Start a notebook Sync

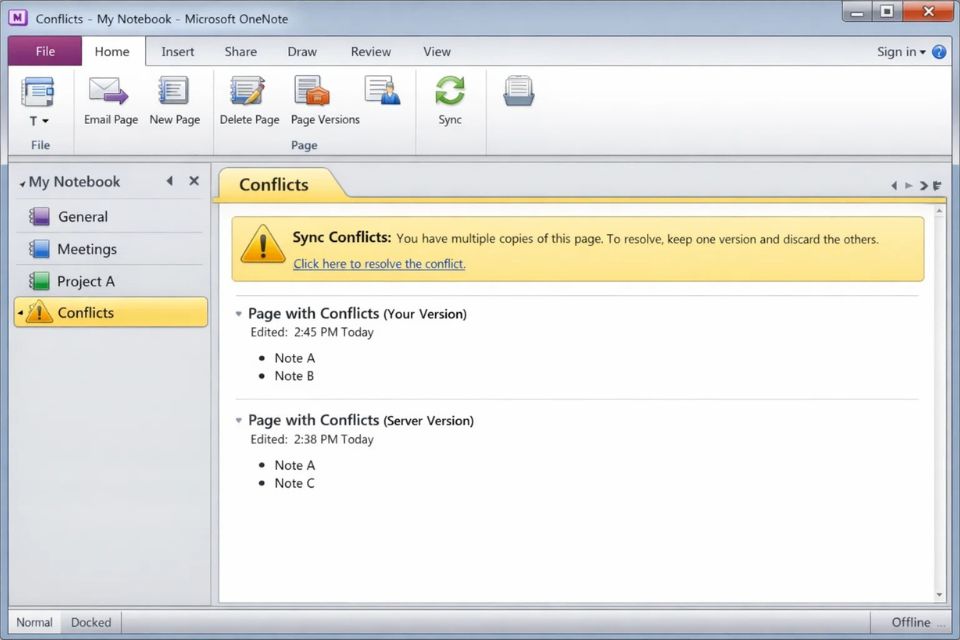pos(449,100)
